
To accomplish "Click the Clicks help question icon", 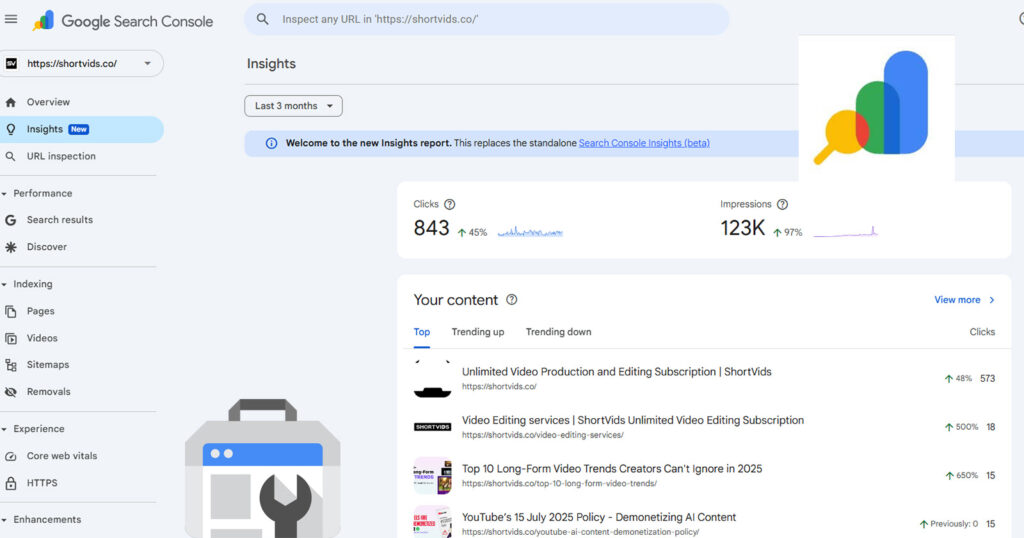I will (x=449, y=204).
